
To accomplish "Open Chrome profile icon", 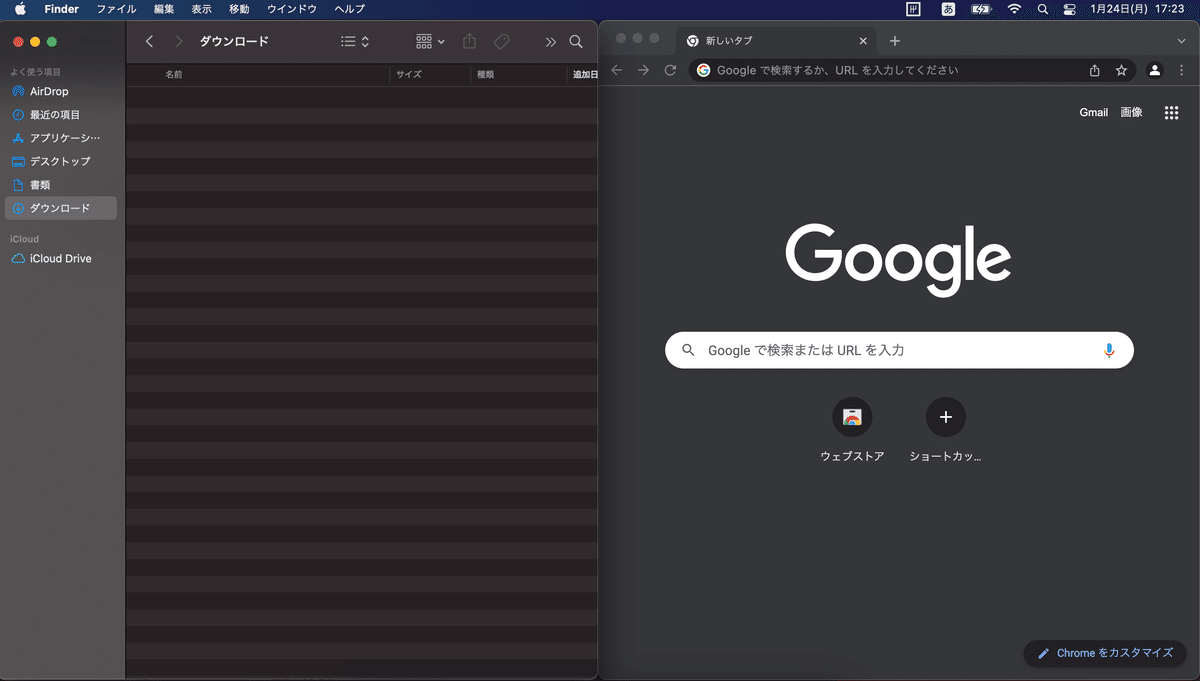I will point(1155,70).
